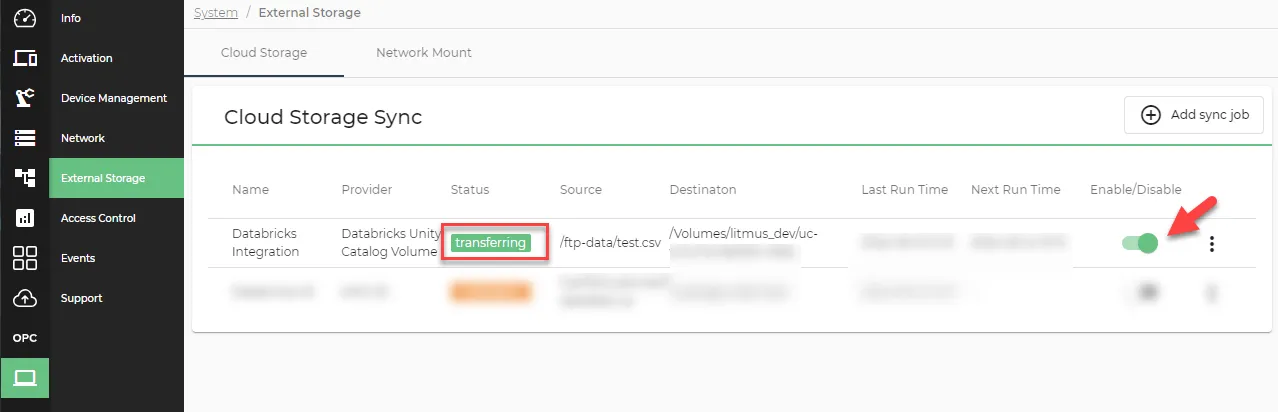
Task: Click the Source column header
Action: coord(581,190)
